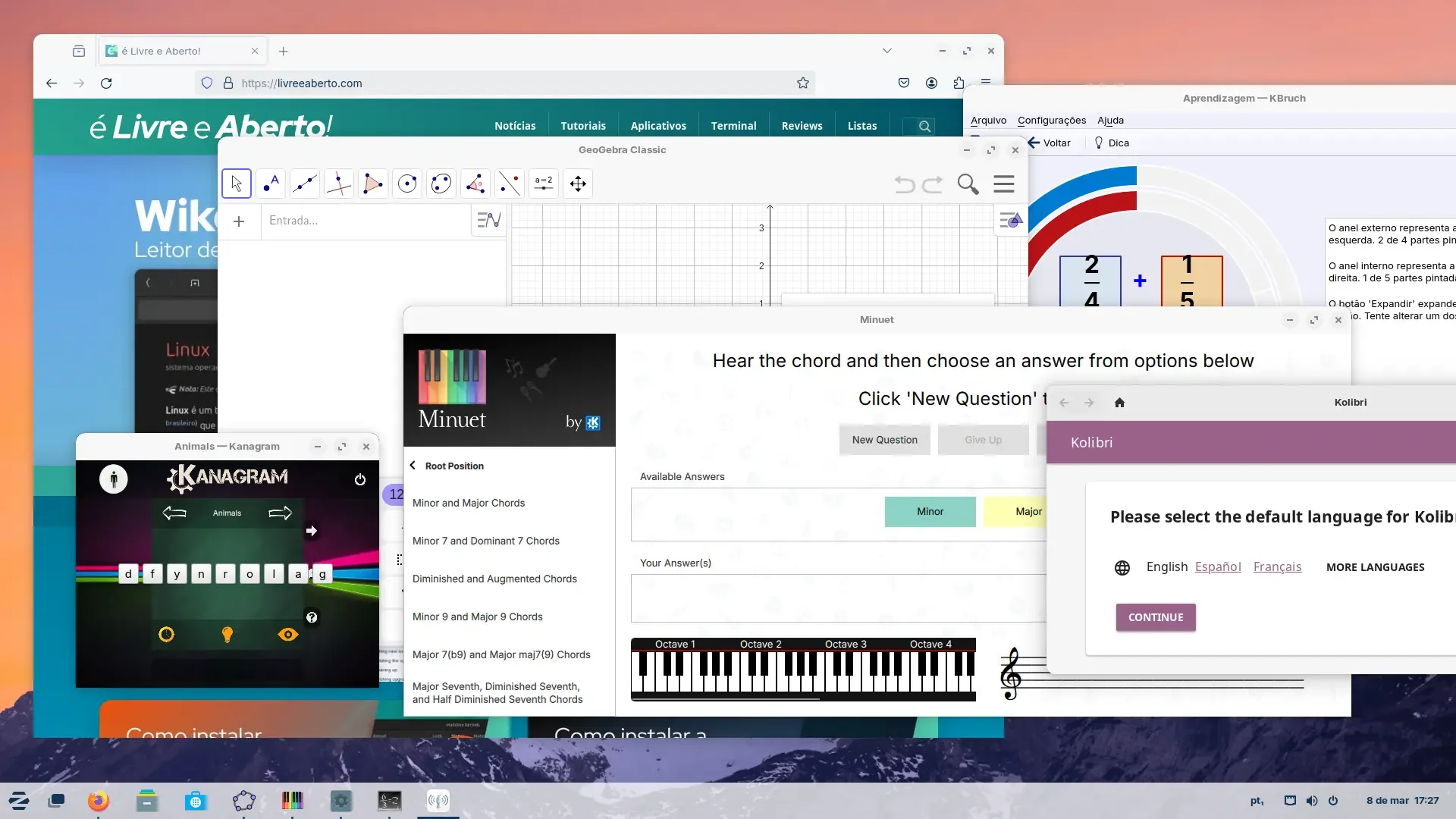Open the Tutoriais site menu item
The height and width of the screenshot is (819, 1456).
(583, 126)
